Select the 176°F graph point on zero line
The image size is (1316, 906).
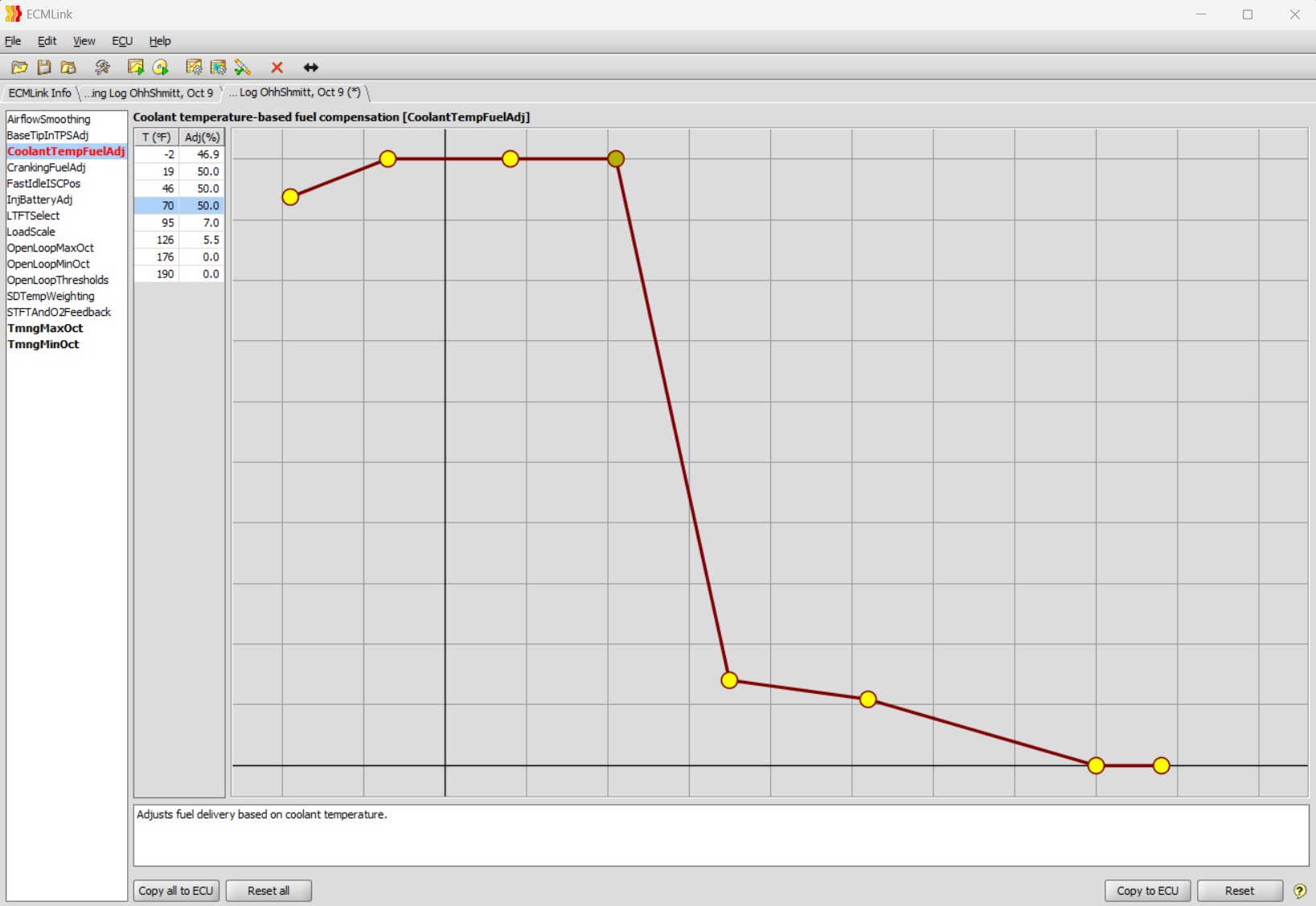point(1096,766)
